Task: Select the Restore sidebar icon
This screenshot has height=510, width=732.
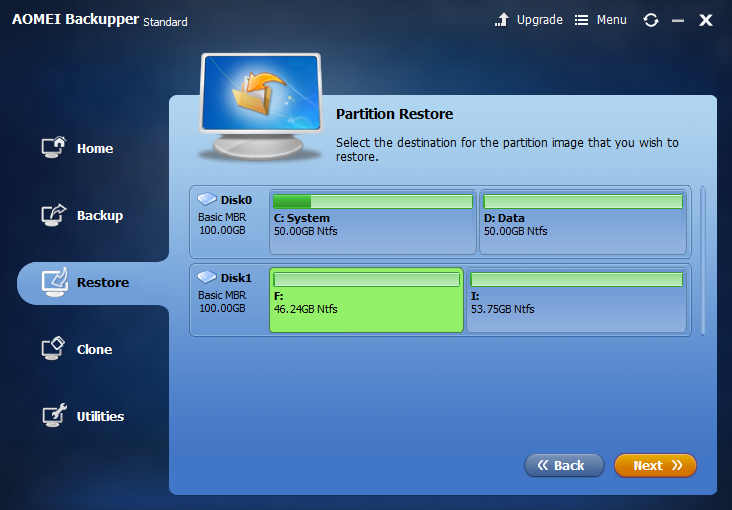Action: pyautogui.click(x=55, y=282)
